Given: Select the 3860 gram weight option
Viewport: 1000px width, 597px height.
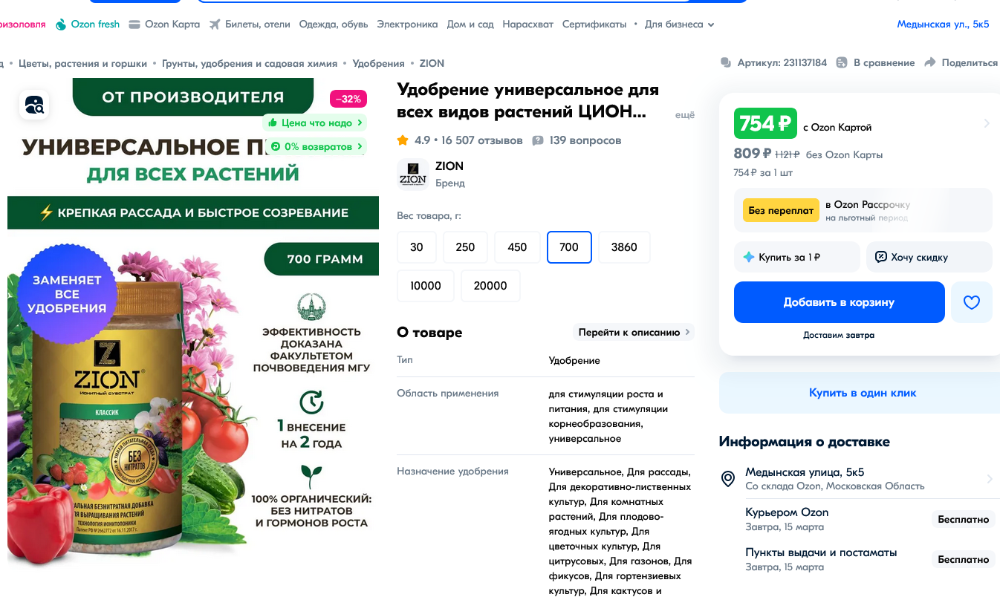Looking at the screenshot, I should [624, 247].
